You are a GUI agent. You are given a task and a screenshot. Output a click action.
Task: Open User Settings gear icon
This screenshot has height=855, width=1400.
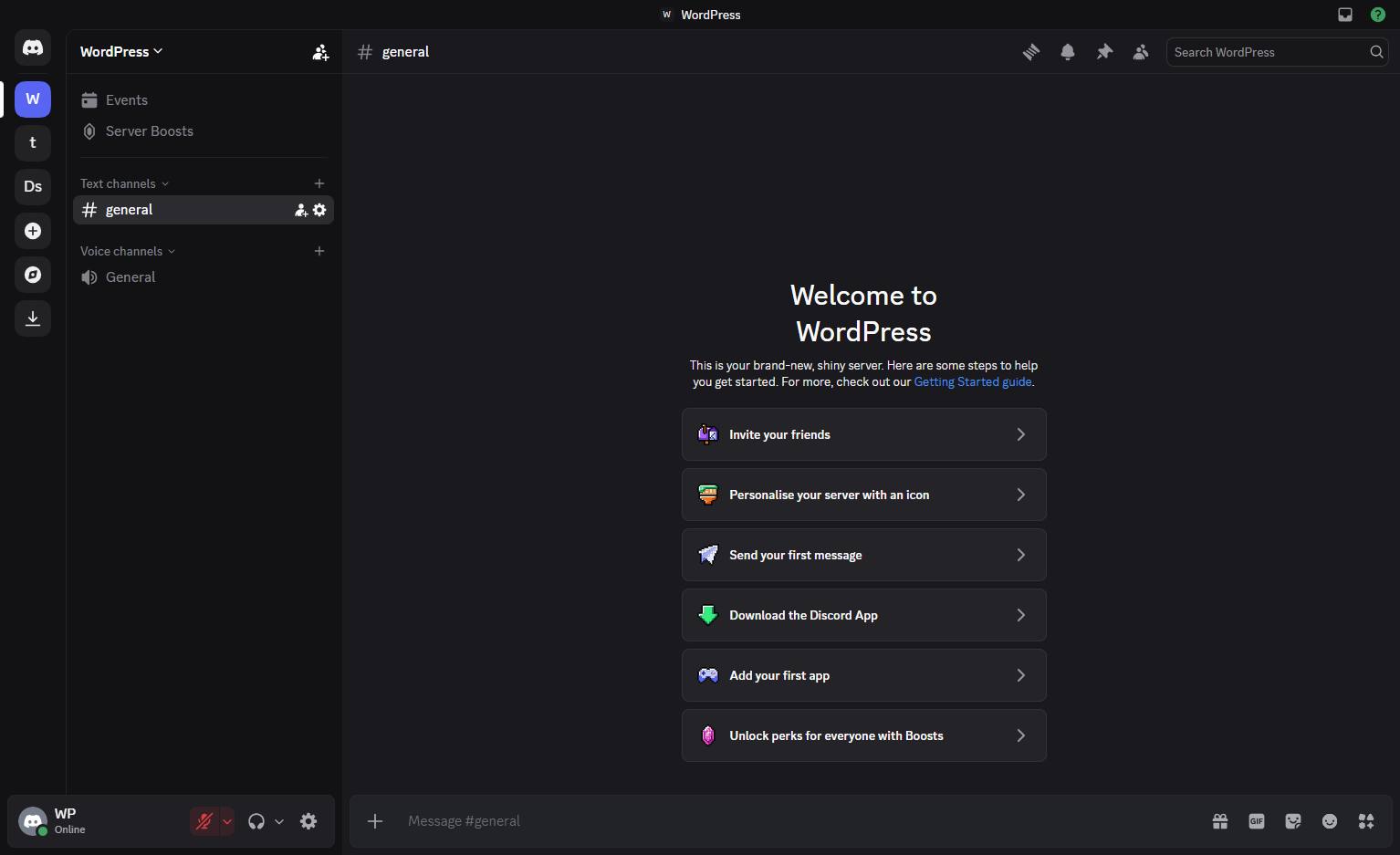[x=308, y=821]
